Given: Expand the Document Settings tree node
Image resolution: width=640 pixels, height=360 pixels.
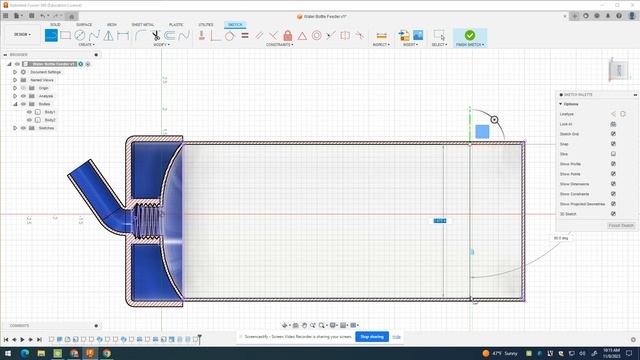Looking at the screenshot, I should [15, 72].
